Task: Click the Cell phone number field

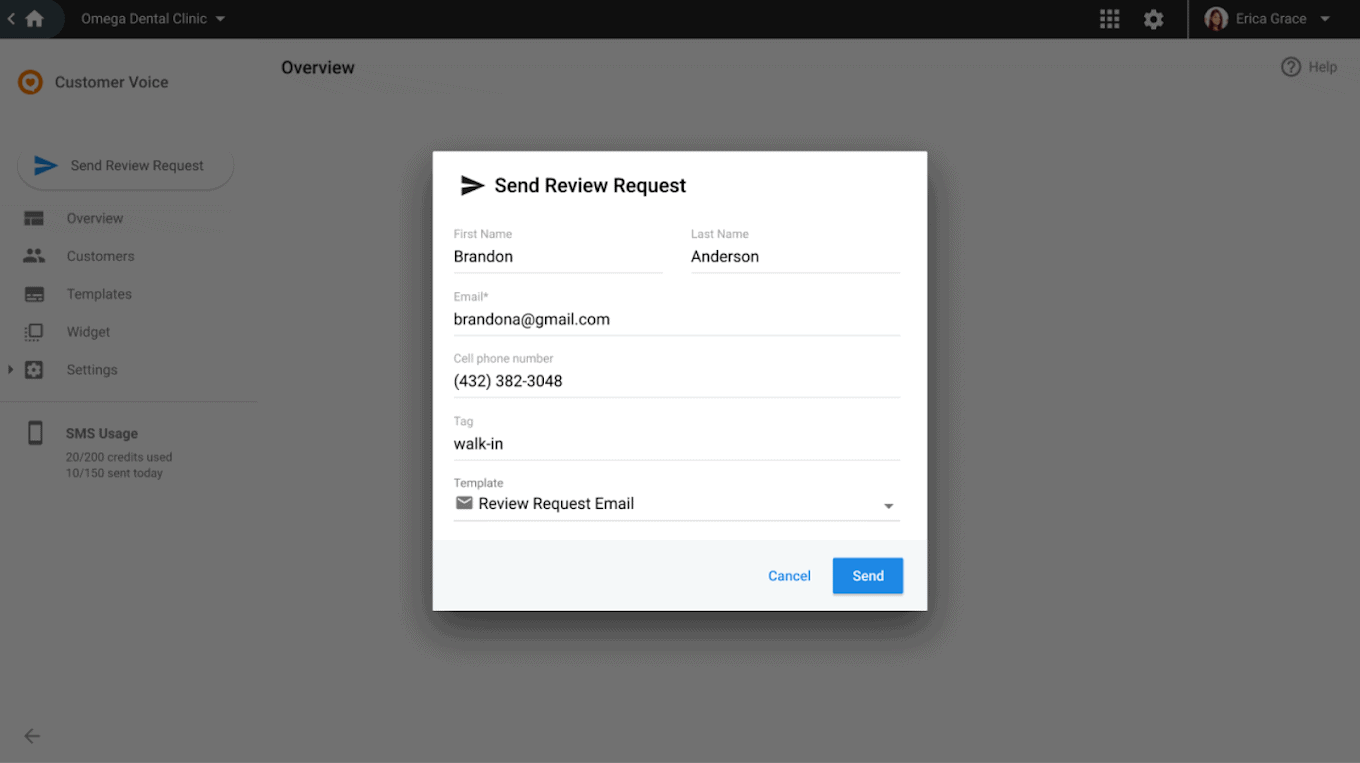Action: point(676,381)
